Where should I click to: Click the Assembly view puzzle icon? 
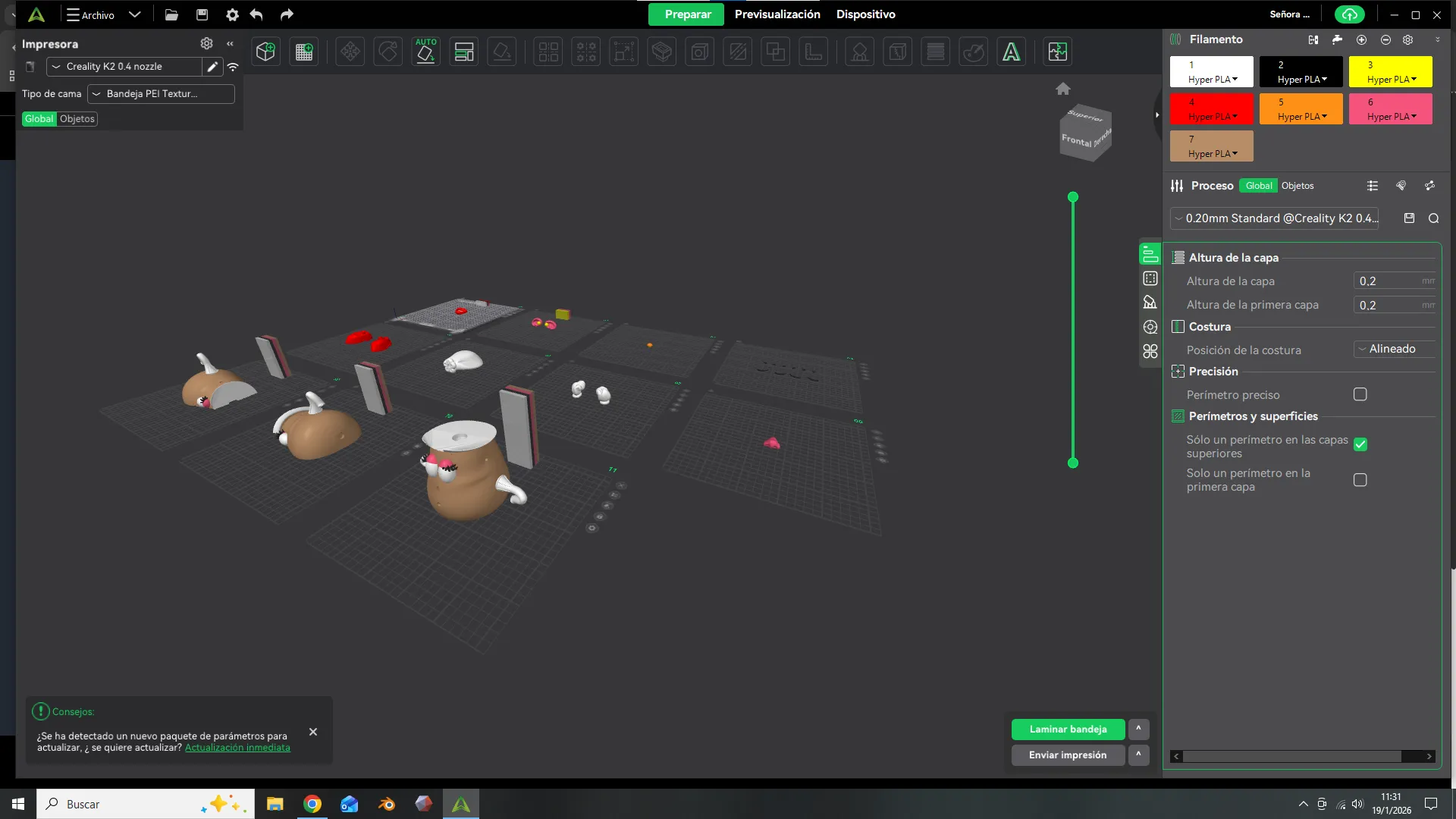tap(1057, 52)
